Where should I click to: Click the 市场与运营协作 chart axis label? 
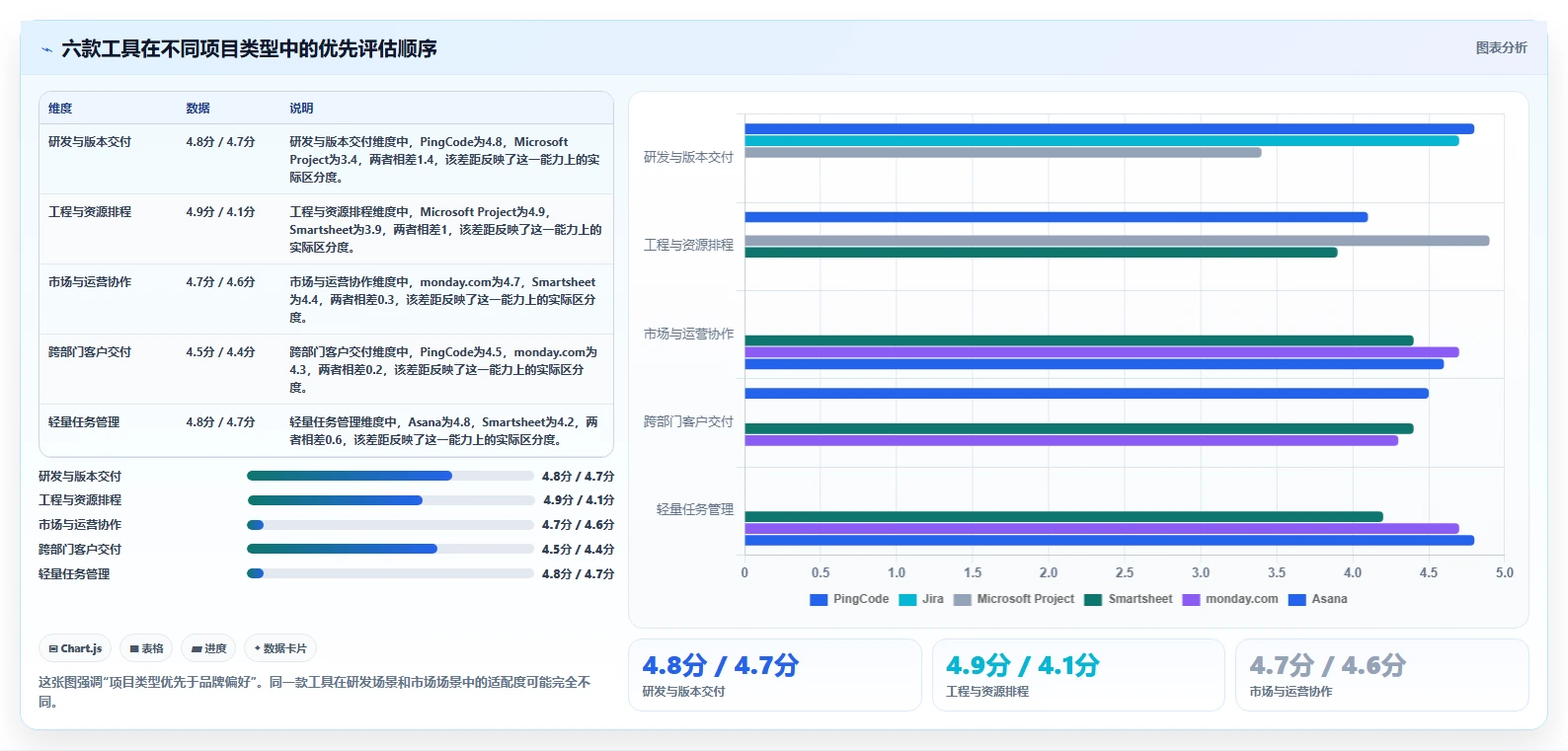tap(688, 334)
